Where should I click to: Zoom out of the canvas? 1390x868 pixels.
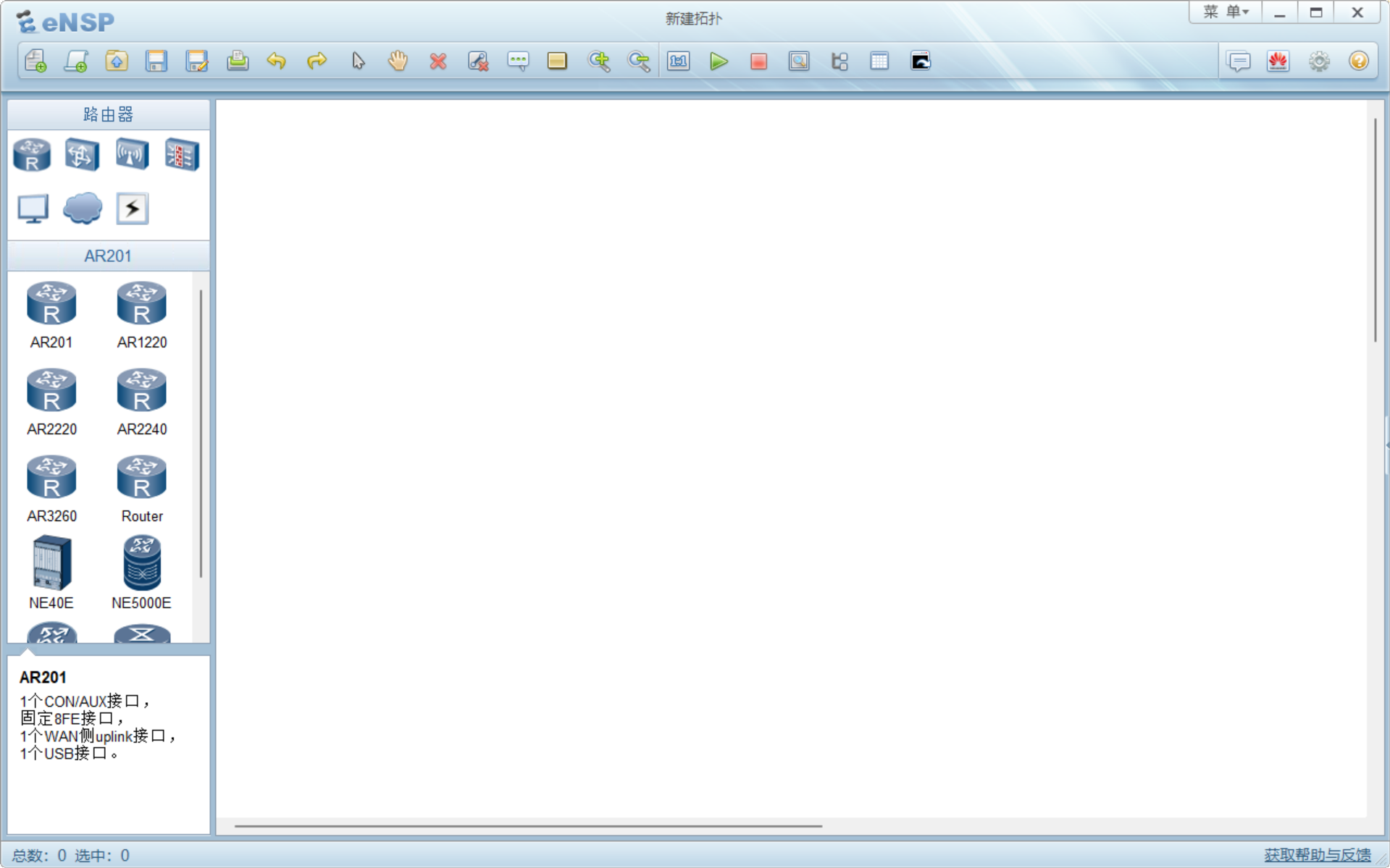[x=639, y=62]
